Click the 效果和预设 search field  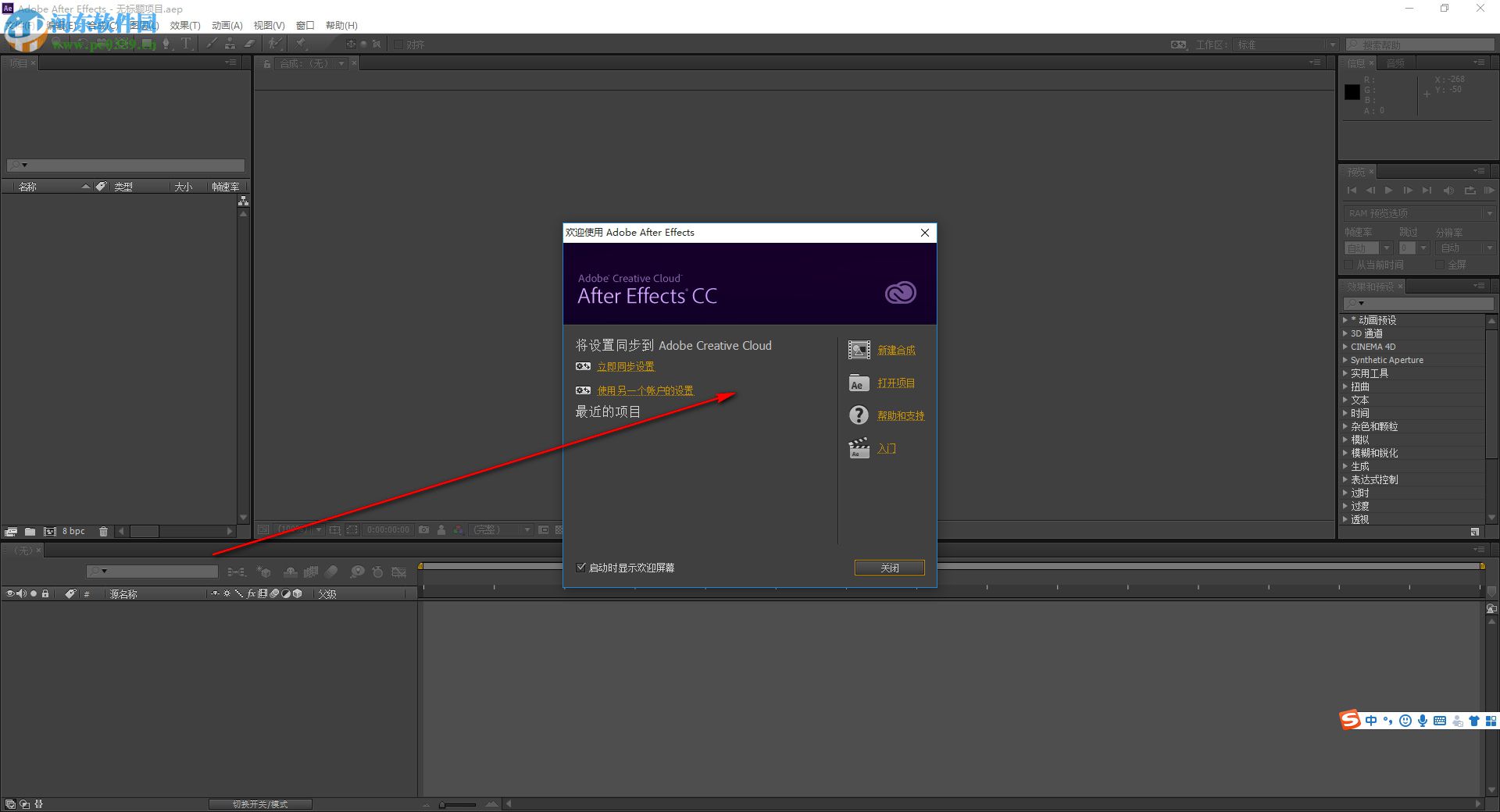coord(1419,303)
